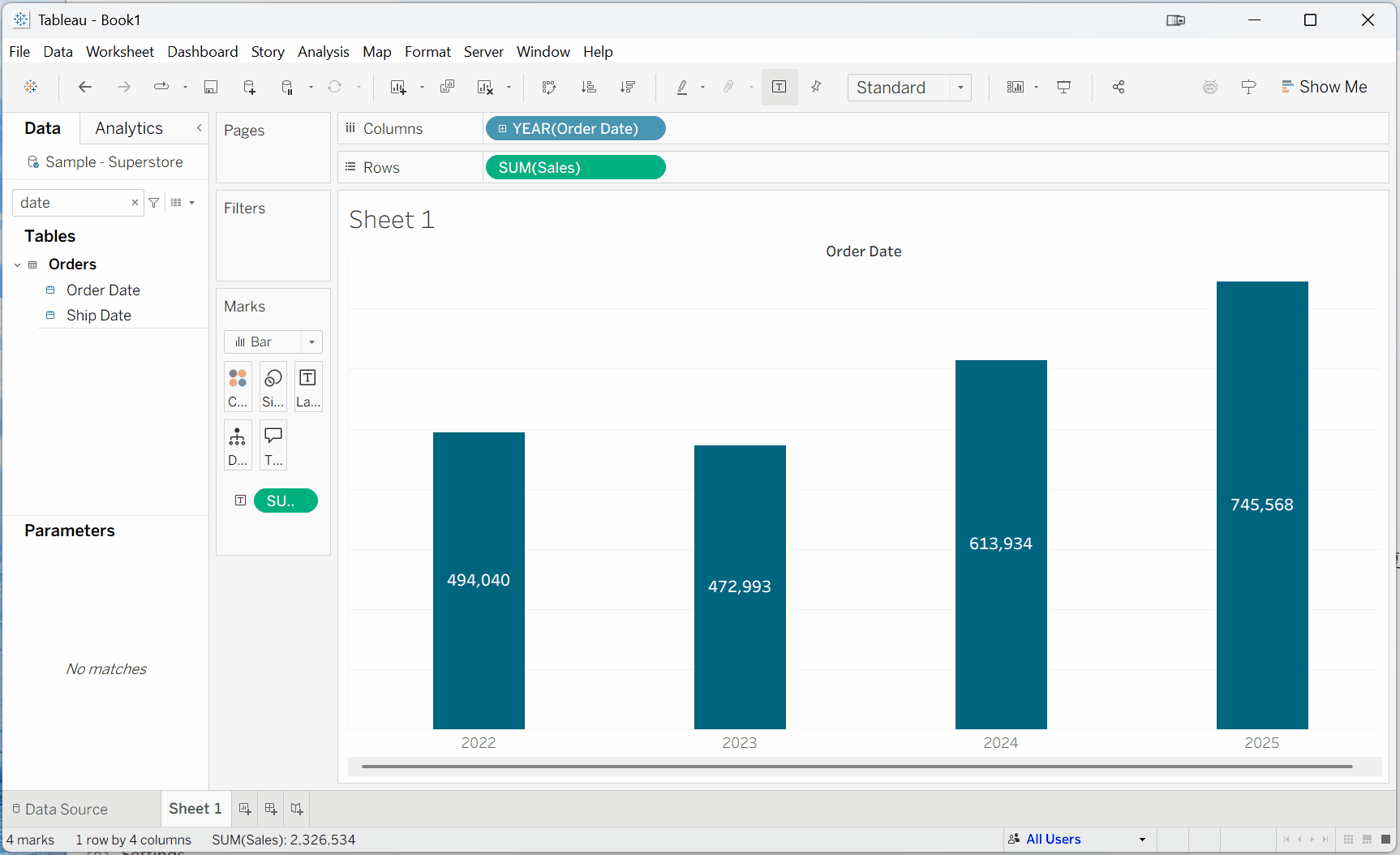Click the date search field
The height and width of the screenshot is (855, 1400).
pos(73,203)
